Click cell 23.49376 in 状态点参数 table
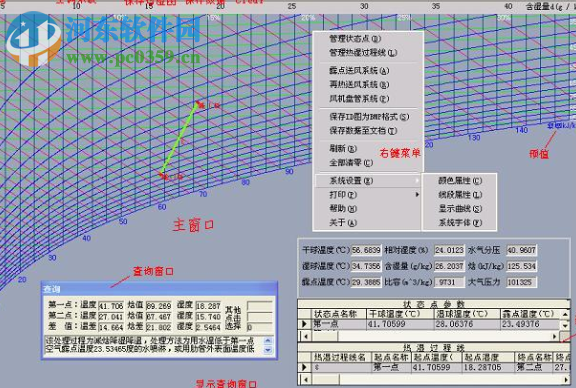The height and width of the screenshot is (388, 576). 530,324
